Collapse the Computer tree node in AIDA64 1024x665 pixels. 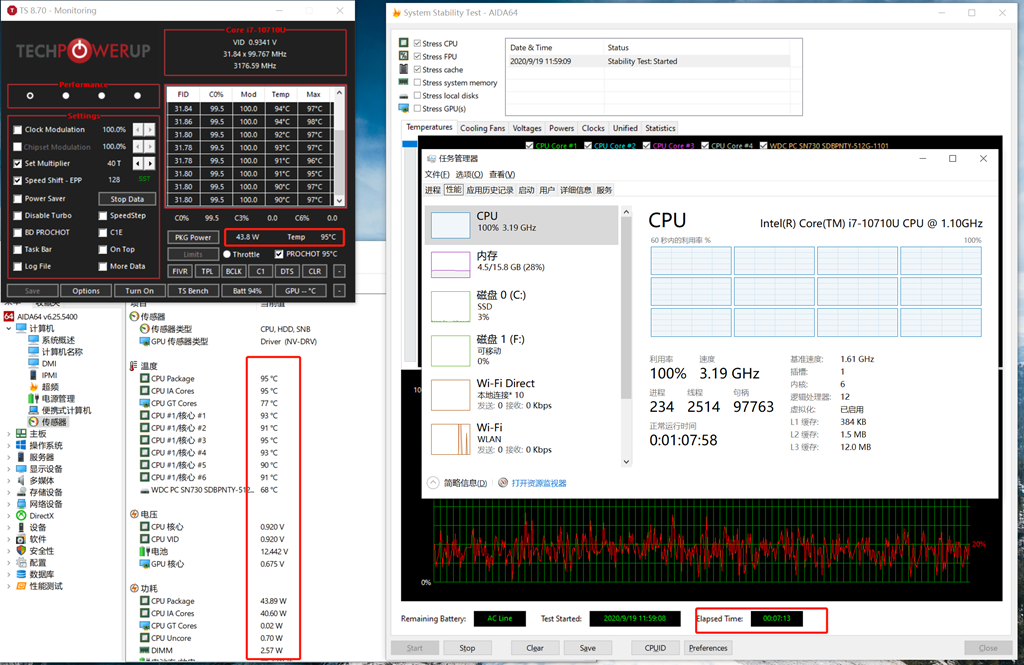click(8, 328)
